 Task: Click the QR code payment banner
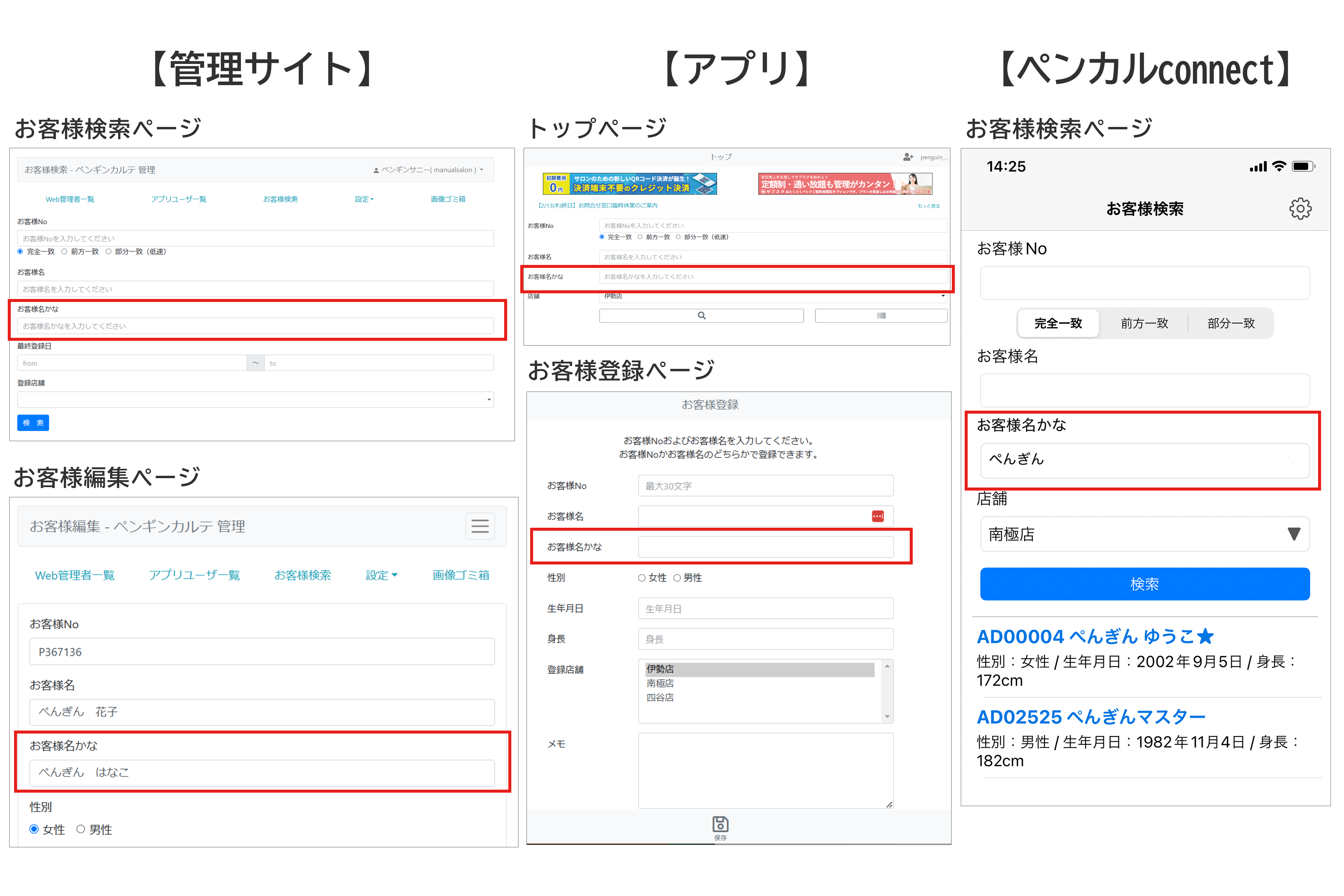coord(629,184)
